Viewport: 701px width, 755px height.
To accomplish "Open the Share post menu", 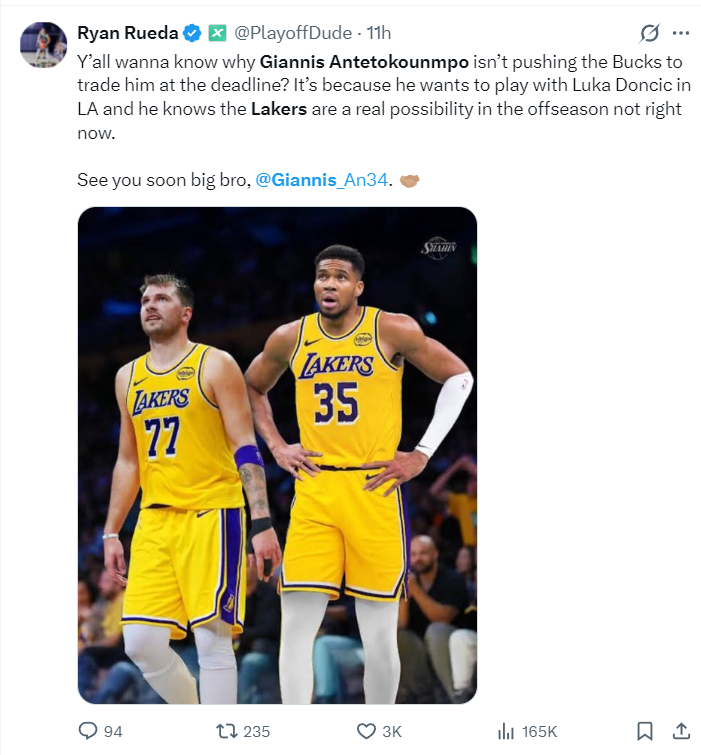I will click(681, 731).
